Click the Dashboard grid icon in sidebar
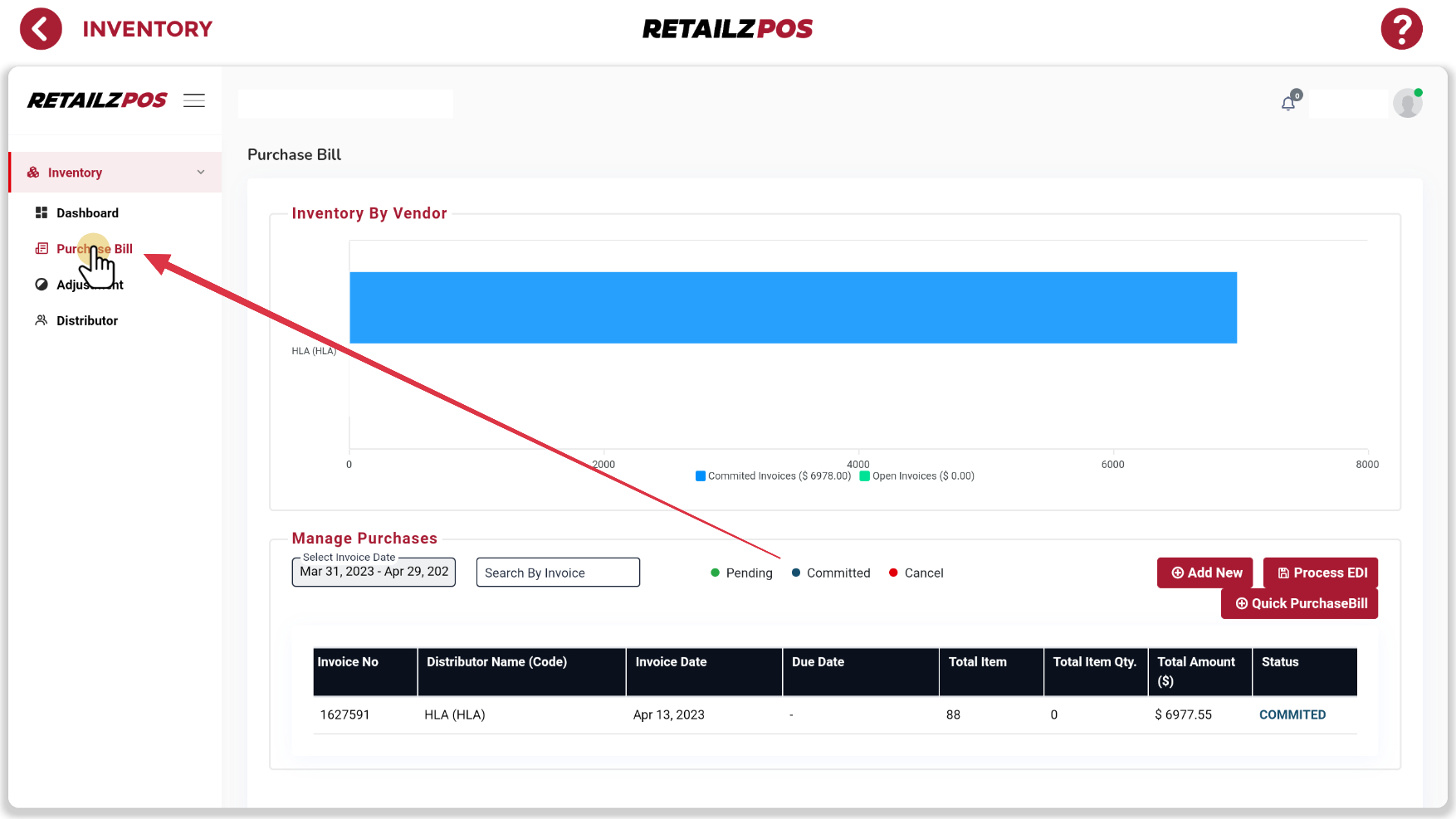1456x819 pixels. click(x=42, y=213)
